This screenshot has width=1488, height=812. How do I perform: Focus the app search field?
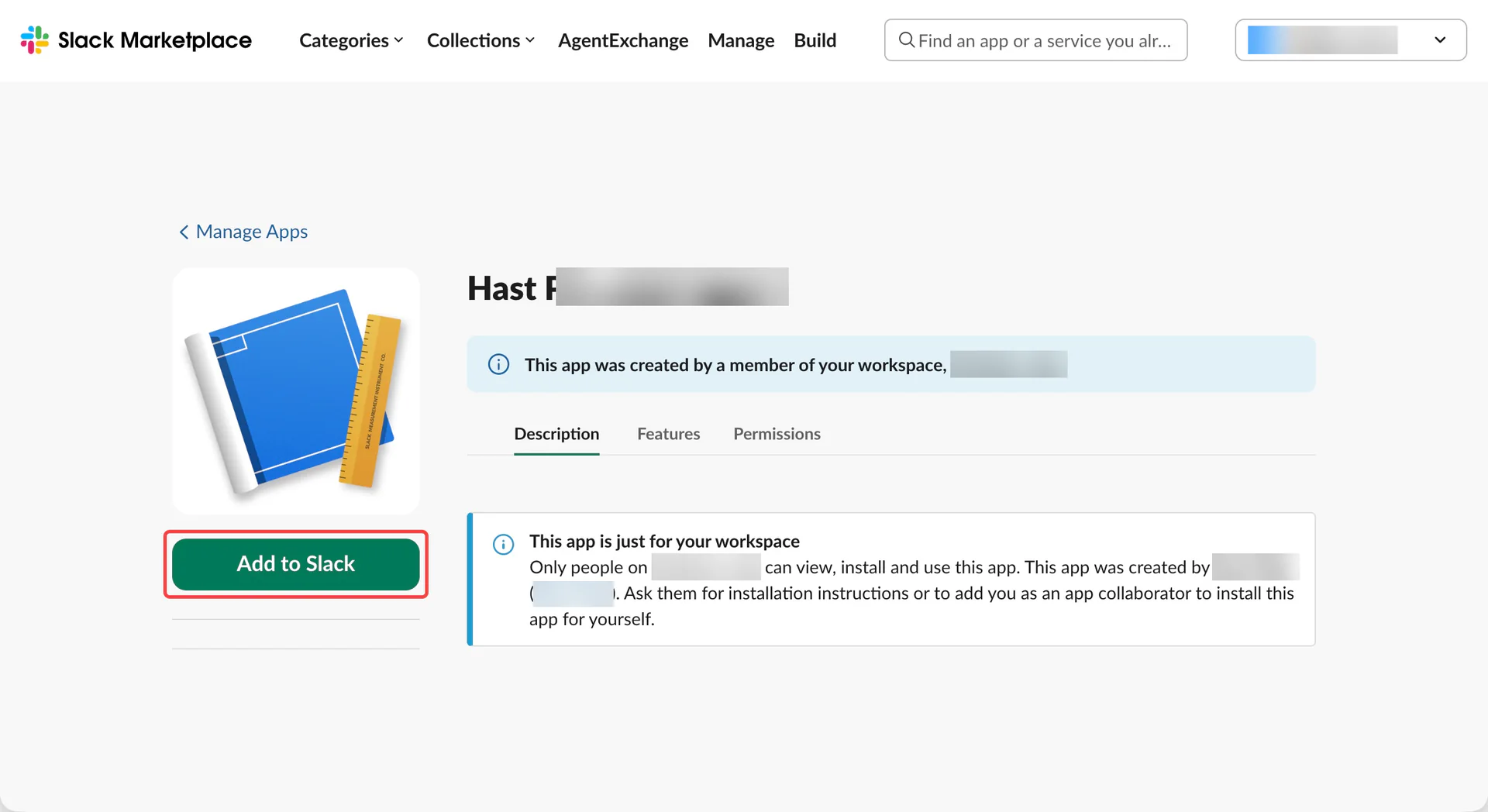[1035, 40]
